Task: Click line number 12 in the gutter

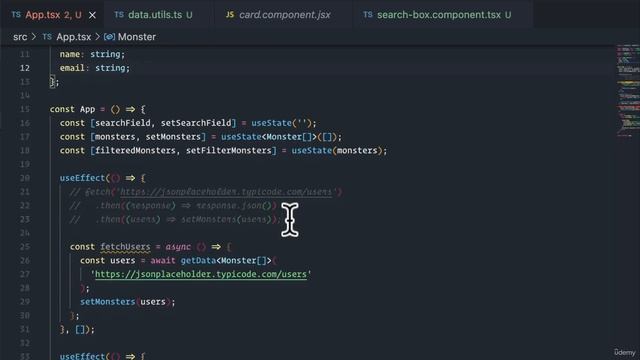Action: 25,68
